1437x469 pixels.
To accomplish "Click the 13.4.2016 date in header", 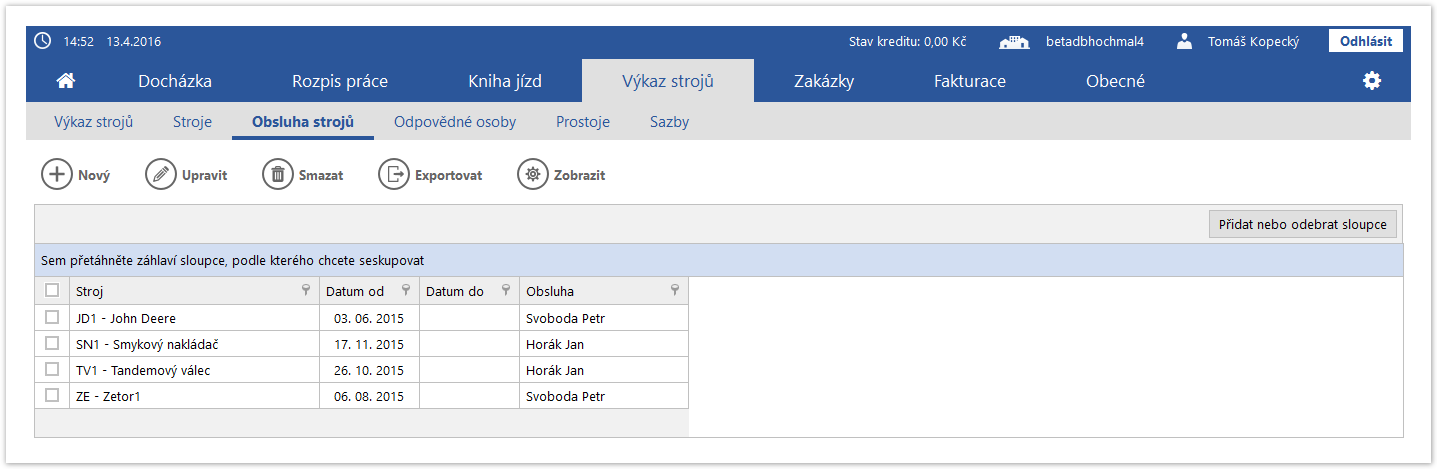I will tap(134, 41).
